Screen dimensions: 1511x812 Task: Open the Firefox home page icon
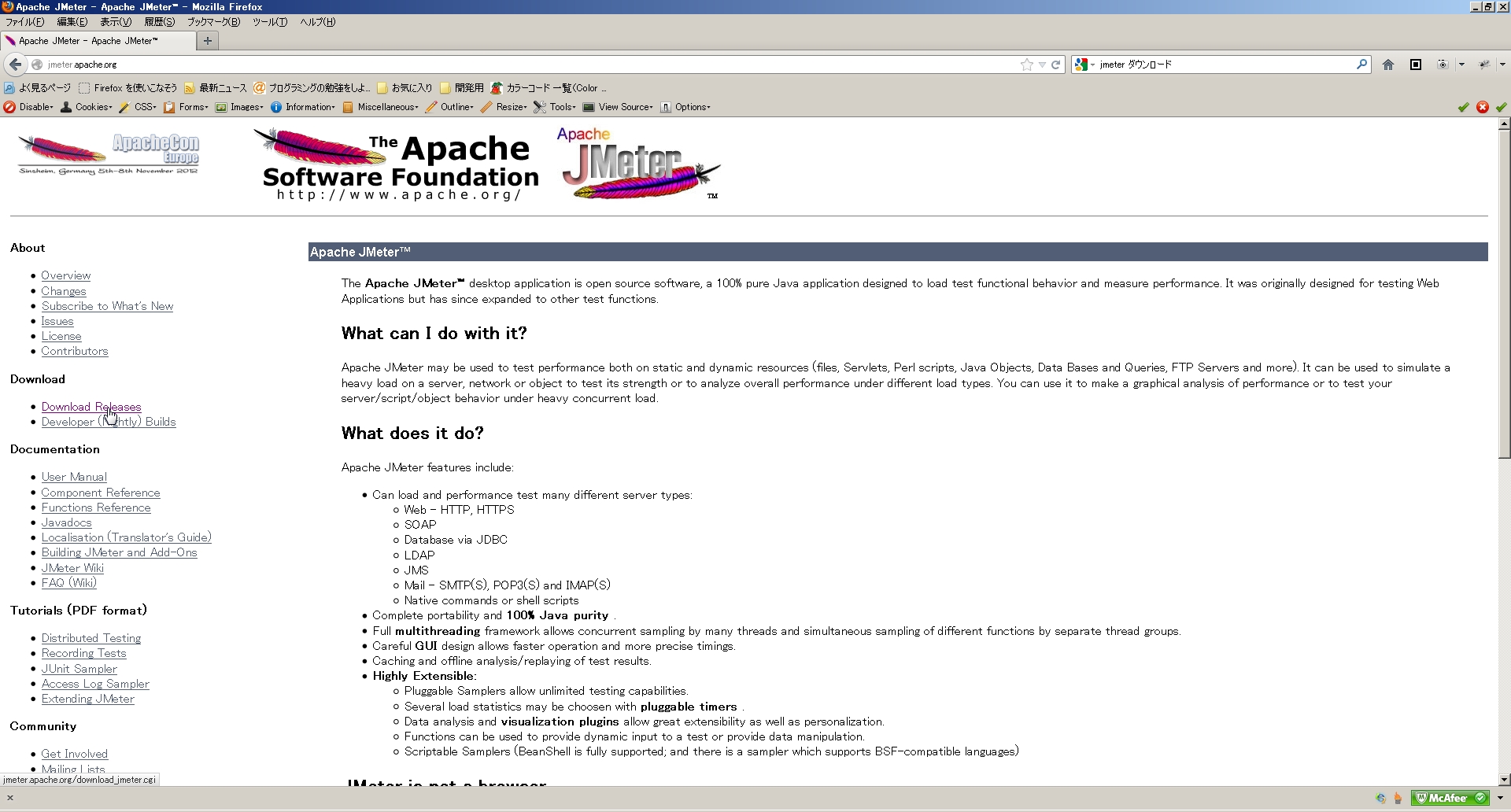[1388, 65]
